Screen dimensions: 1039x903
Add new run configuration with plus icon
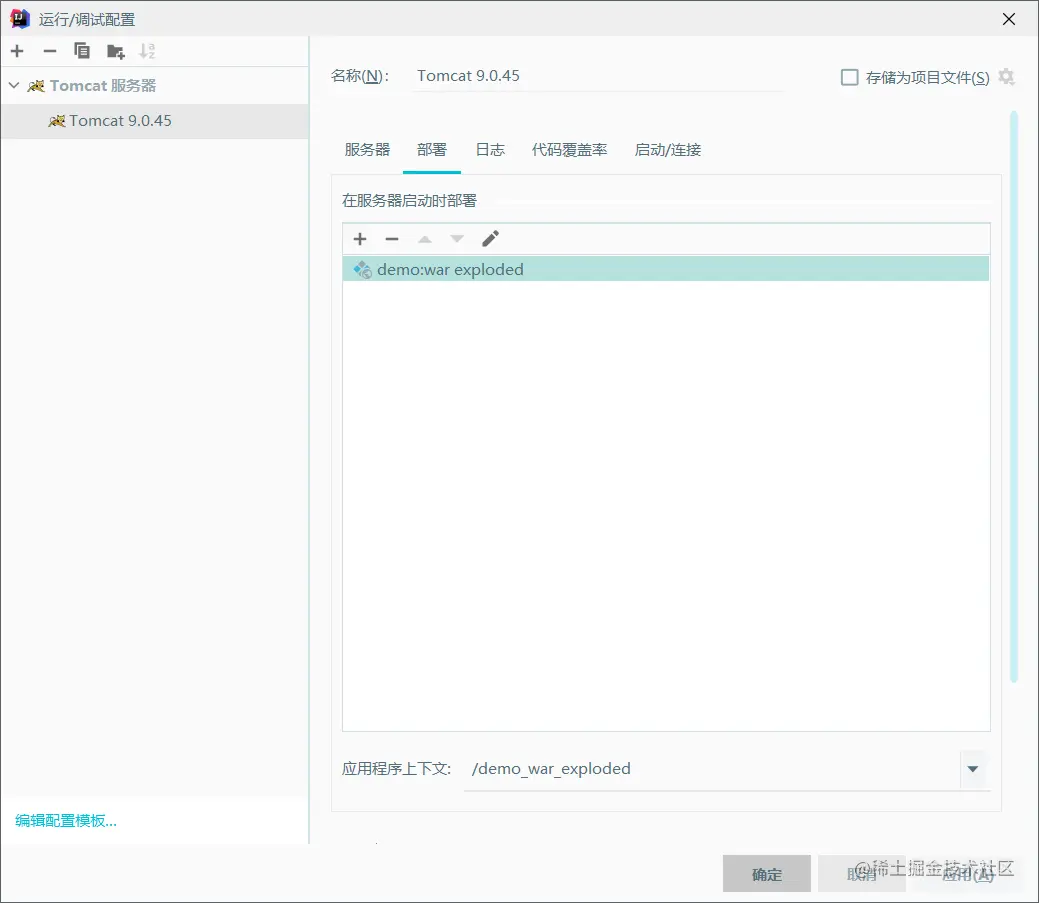point(17,51)
